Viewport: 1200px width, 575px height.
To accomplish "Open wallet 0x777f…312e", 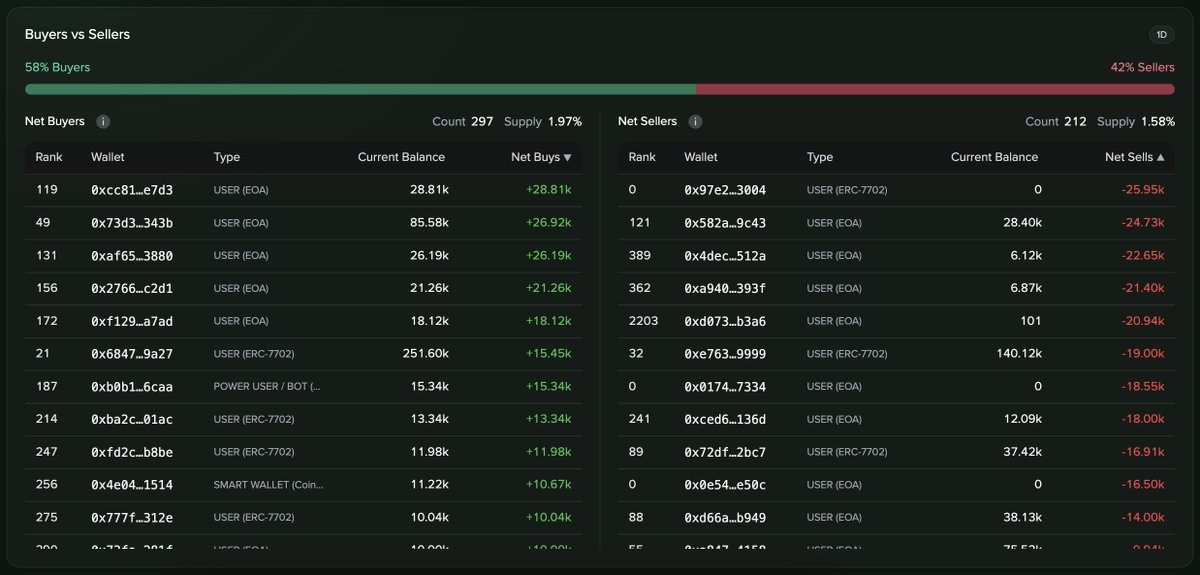I will click(x=132, y=518).
